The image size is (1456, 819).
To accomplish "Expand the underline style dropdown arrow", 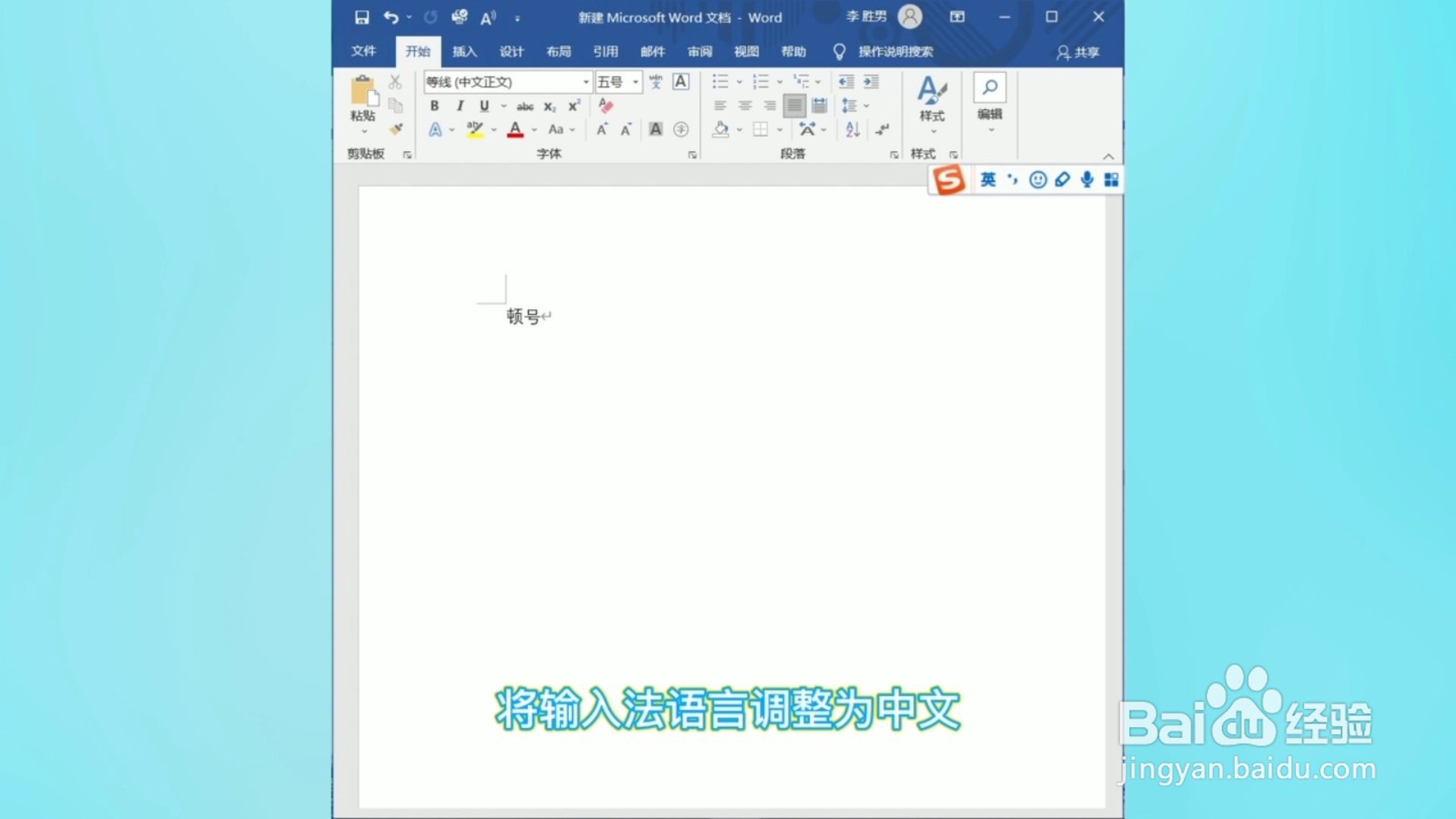I will pos(503,106).
